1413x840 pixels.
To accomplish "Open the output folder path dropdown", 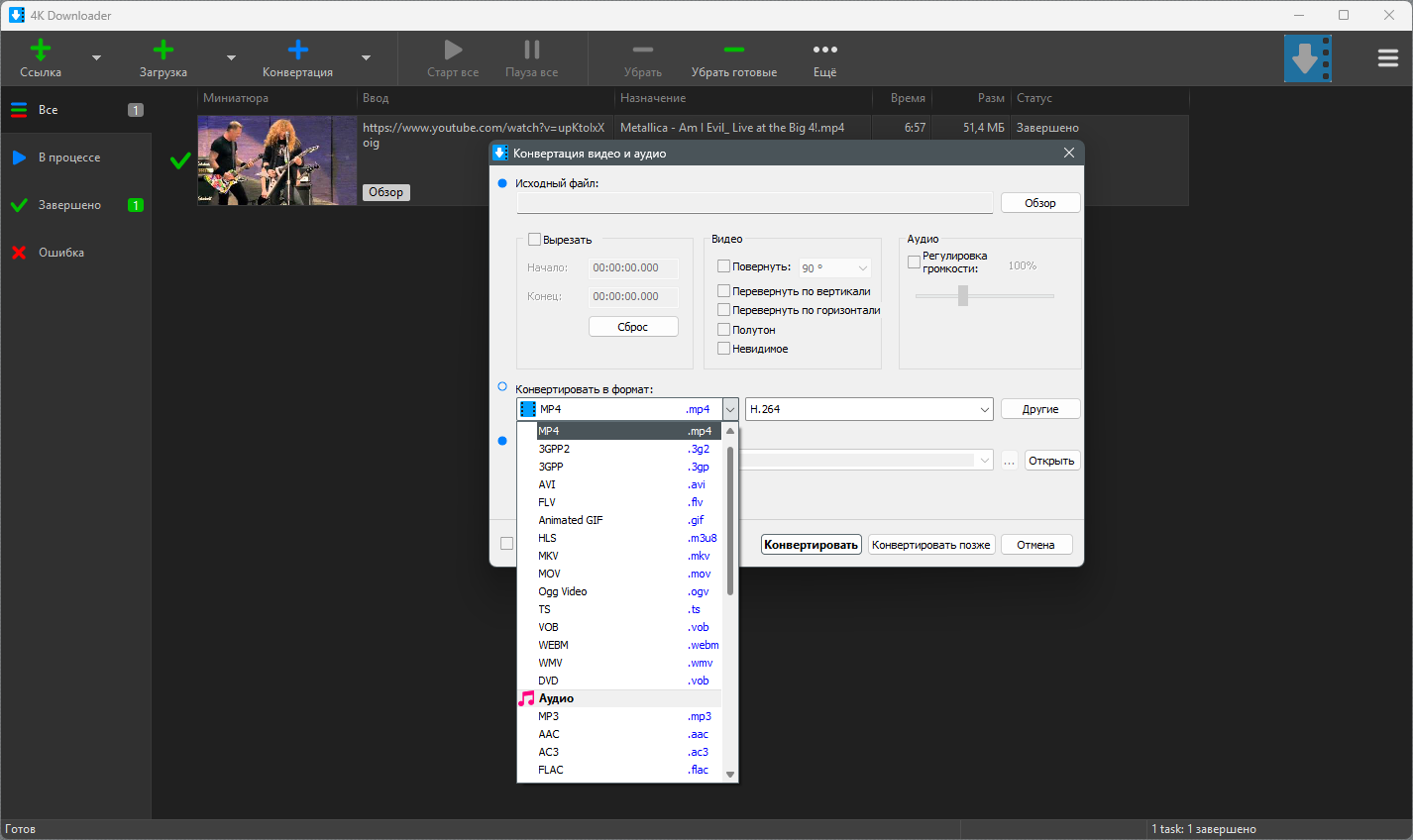I will [x=984, y=461].
